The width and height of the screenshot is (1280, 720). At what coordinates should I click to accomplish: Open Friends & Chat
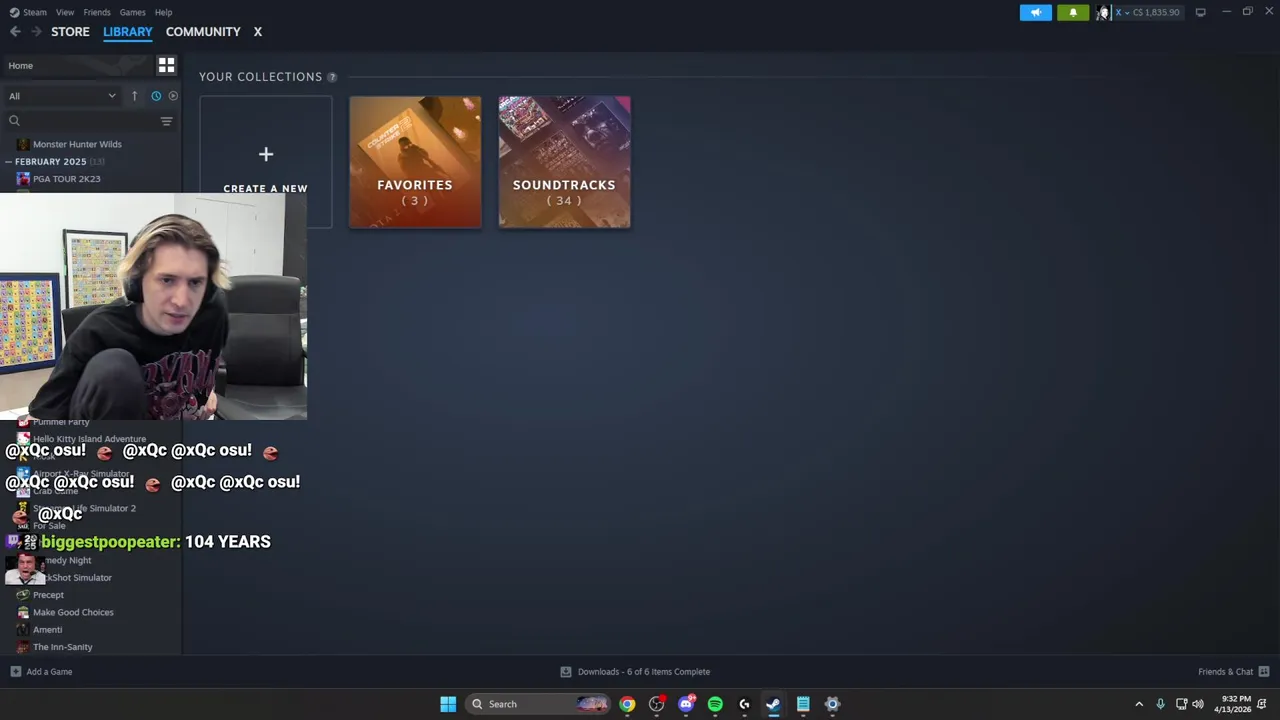pyautogui.click(x=1233, y=672)
